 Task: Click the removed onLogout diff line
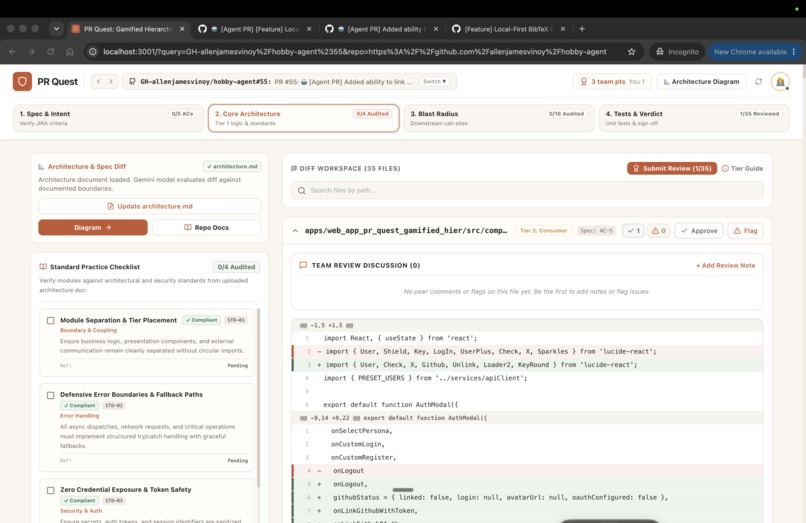pyautogui.click(x=527, y=471)
